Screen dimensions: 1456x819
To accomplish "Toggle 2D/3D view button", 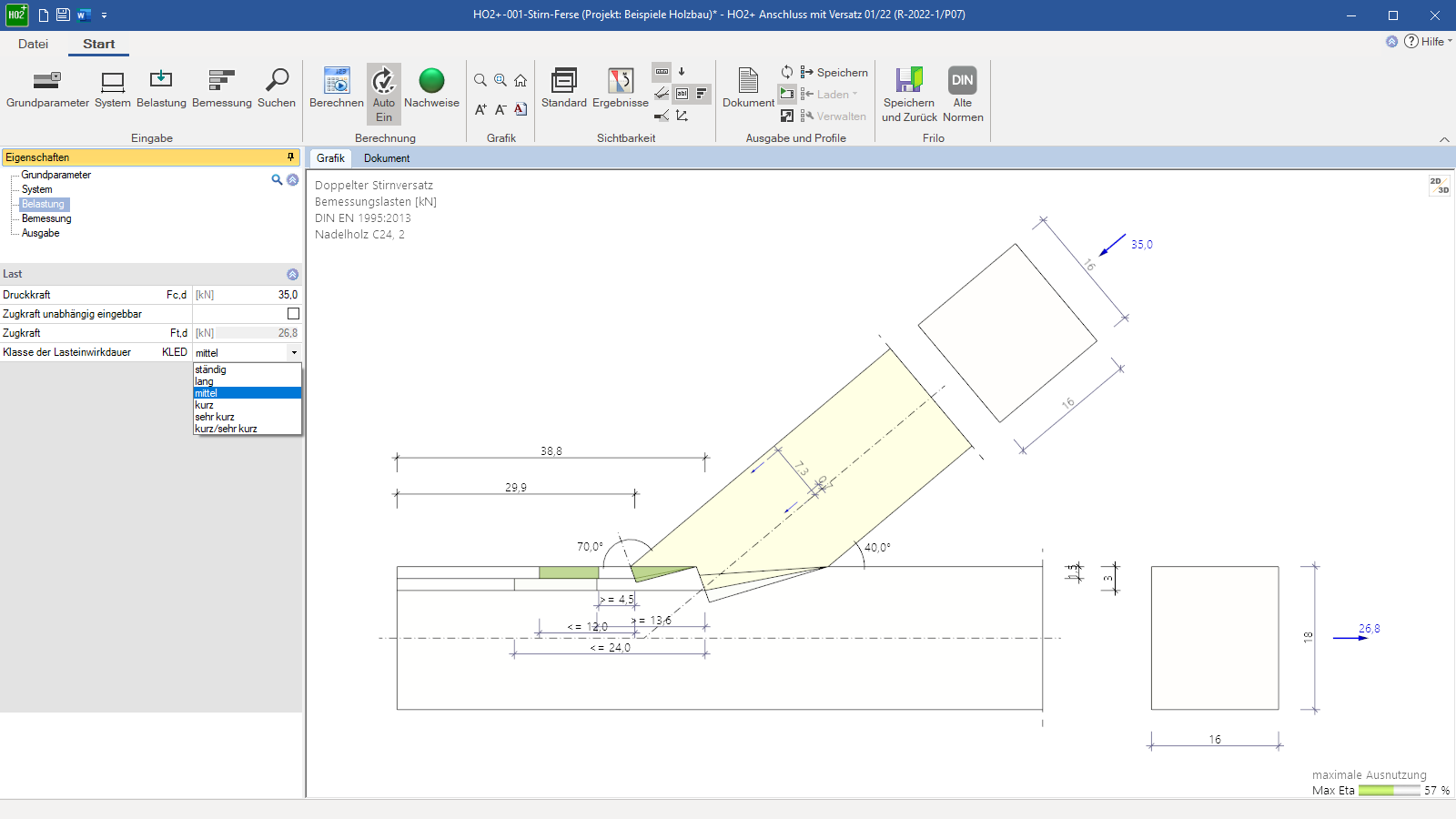I will tap(1439, 186).
